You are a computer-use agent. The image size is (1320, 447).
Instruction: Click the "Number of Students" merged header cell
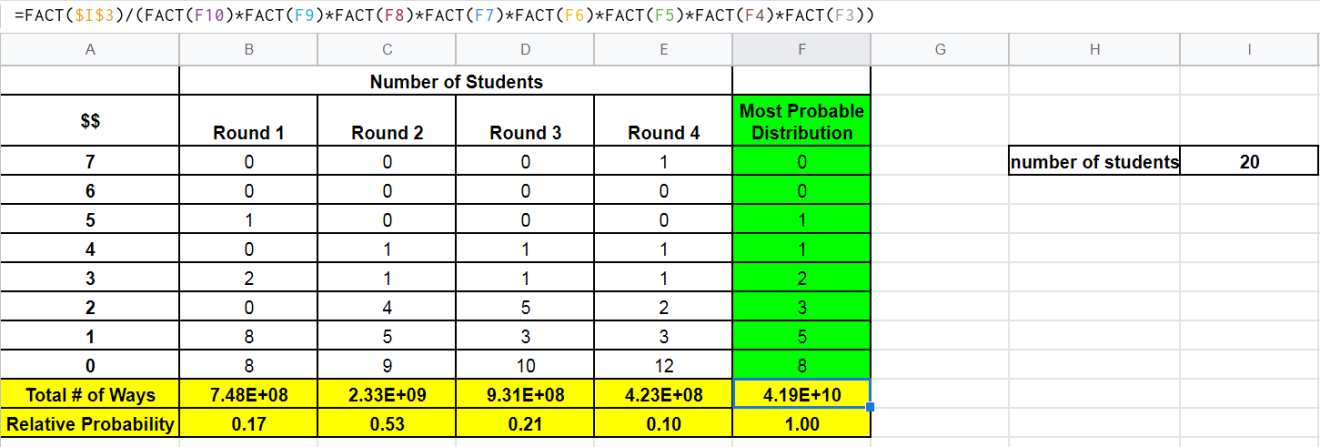click(x=456, y=82)
